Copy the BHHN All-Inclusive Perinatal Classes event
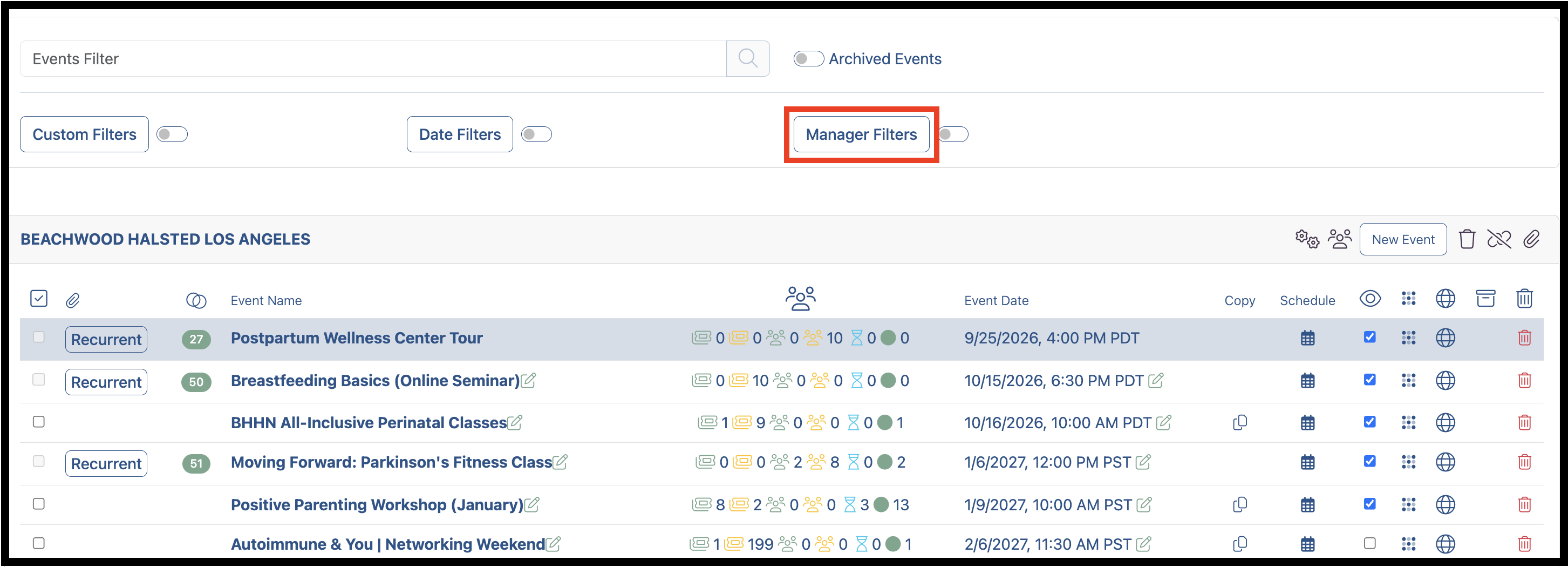 [x=1239, y=423]
